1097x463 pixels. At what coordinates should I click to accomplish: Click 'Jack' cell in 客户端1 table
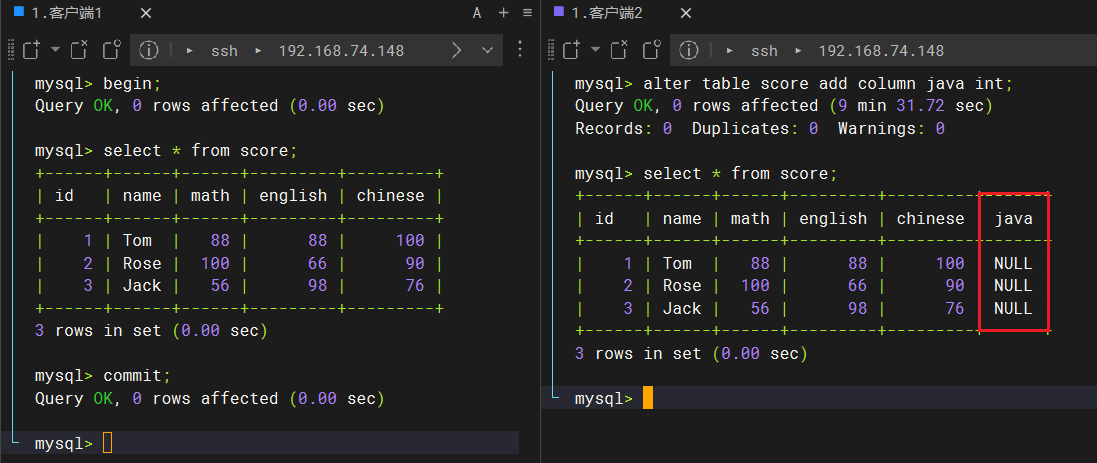pos(142,286)
